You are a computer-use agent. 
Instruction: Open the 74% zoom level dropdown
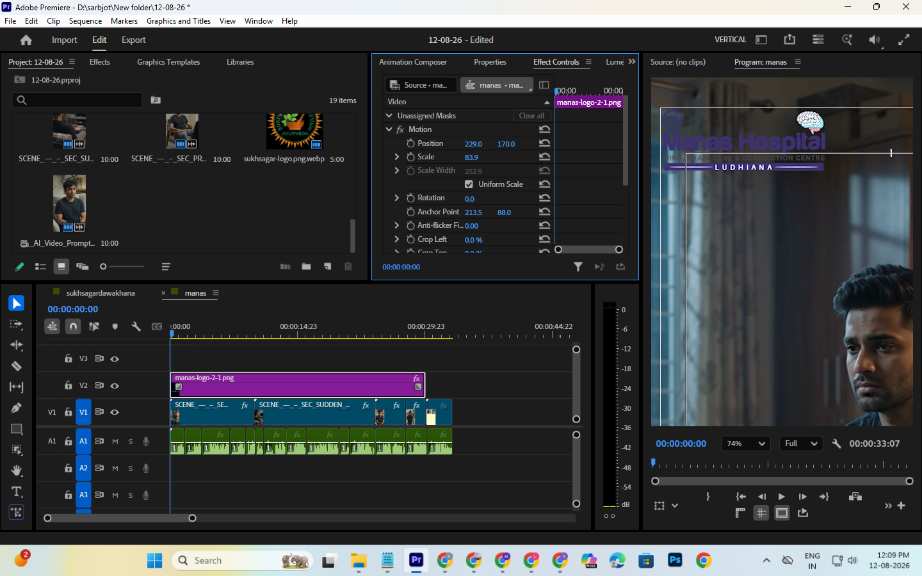tap(745, 444)
